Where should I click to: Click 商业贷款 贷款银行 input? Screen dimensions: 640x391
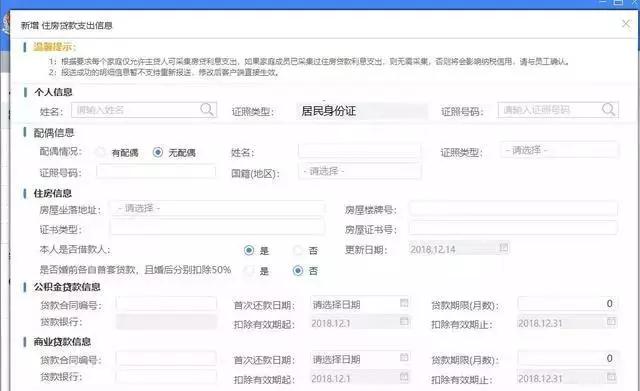tap(166, 377)
